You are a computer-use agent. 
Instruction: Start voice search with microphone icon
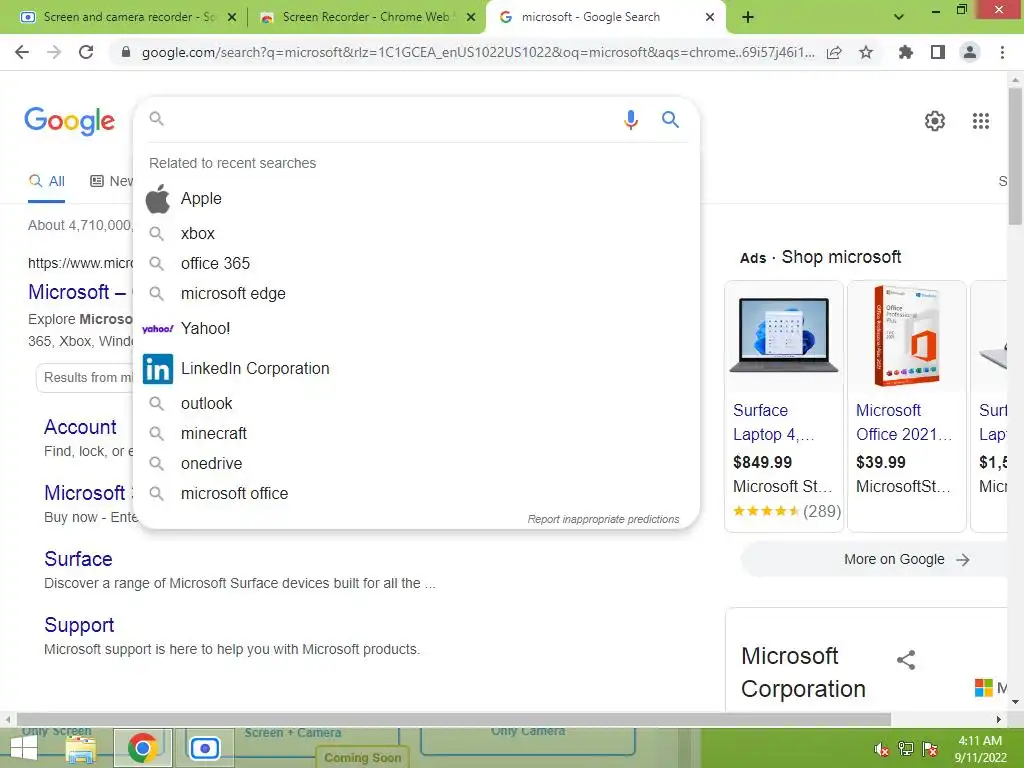click(x=630, y=120)
